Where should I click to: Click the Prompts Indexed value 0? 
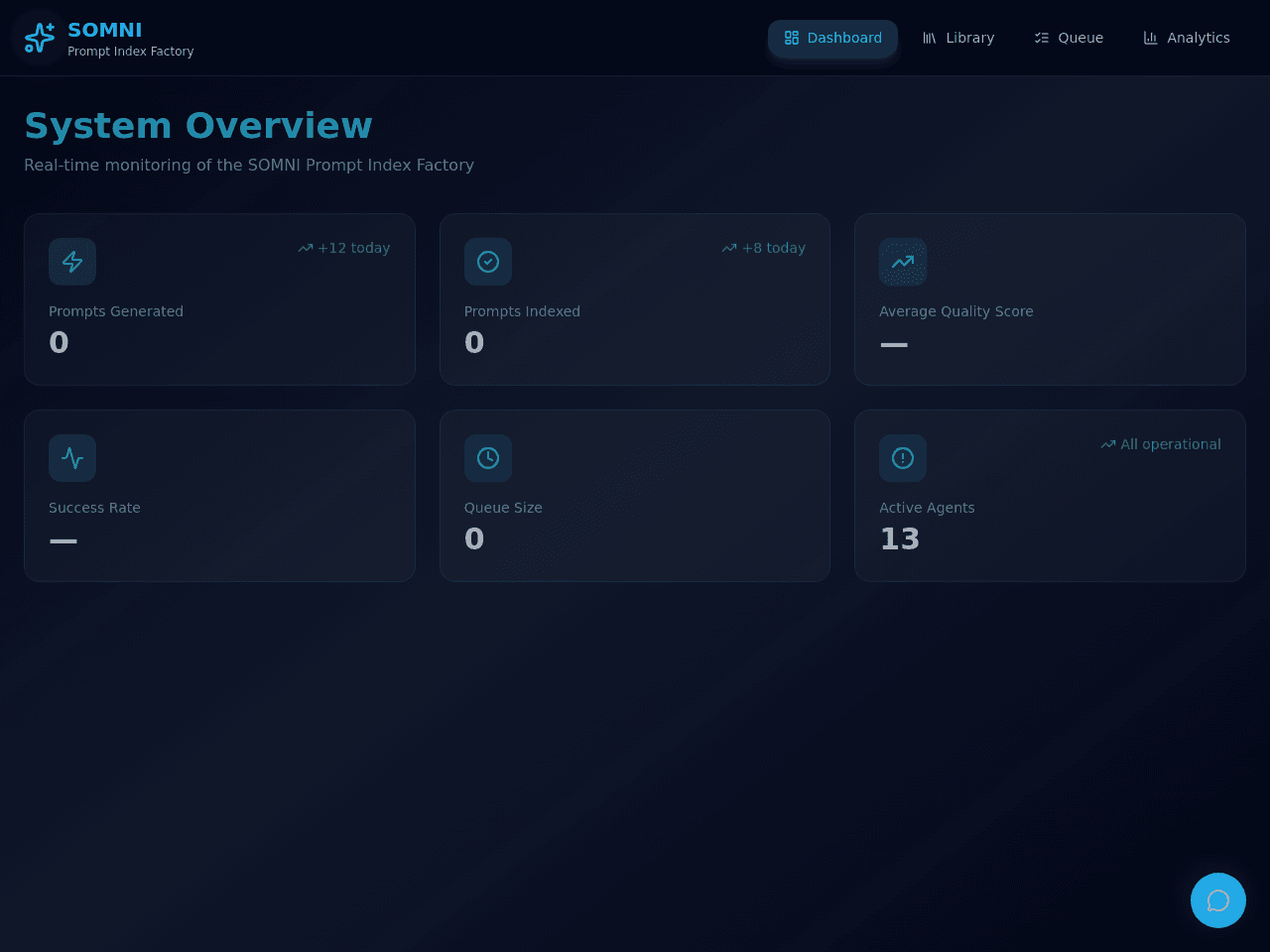click(x=474, y=343)
